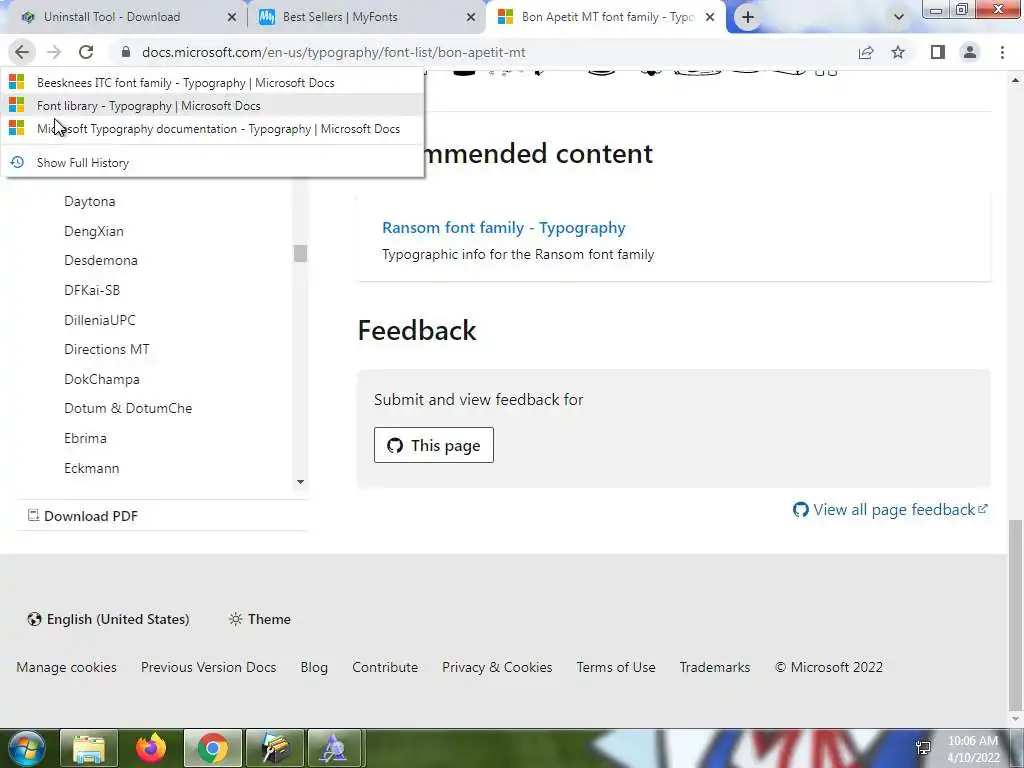Image resolution: width=1024 pixels, height=768 pixels.
Task: Choose Microsoft Typography documentation history entry
Action: tap(213, 129)
